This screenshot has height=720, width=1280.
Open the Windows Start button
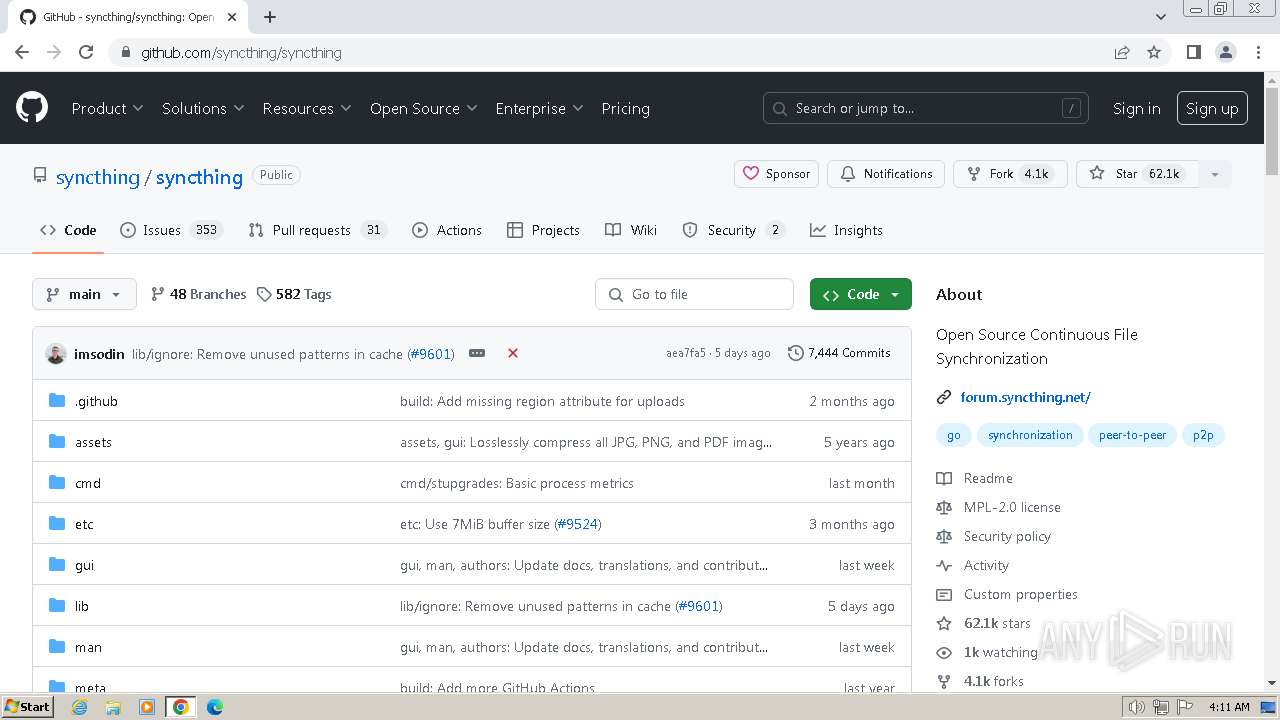(x=27, y=707)
